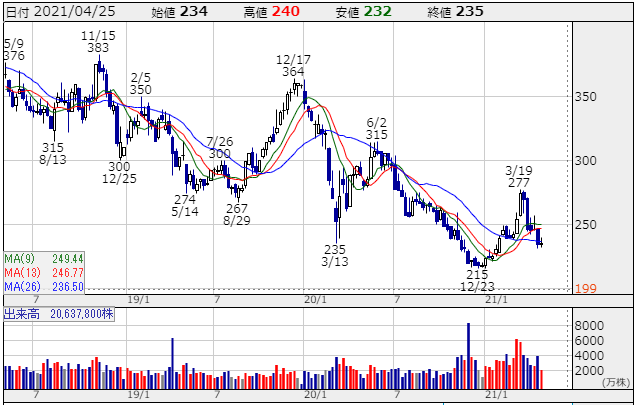Viewport: 636px width, 405px height.
Task: Click the 315 8/13 low label
Action: point(53,153)
